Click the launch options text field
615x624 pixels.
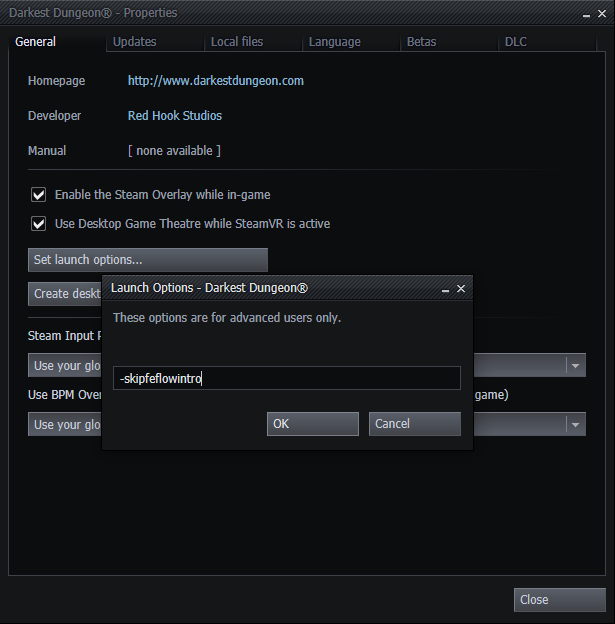(x=286, y=379)
